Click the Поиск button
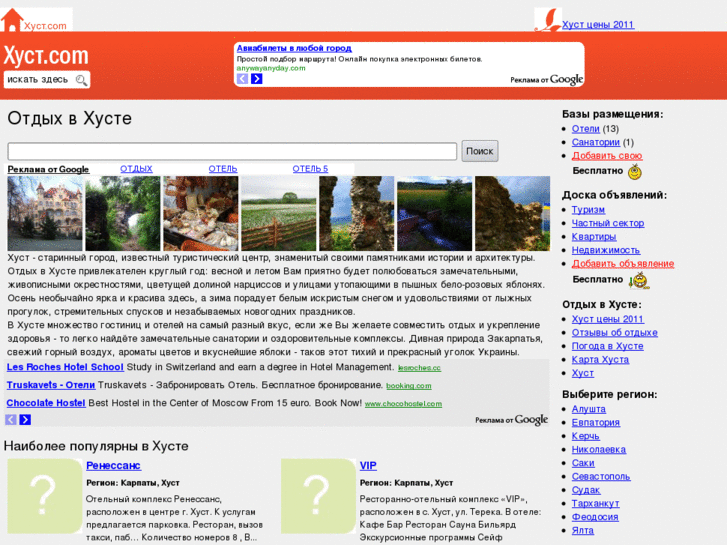 point(480,151)
